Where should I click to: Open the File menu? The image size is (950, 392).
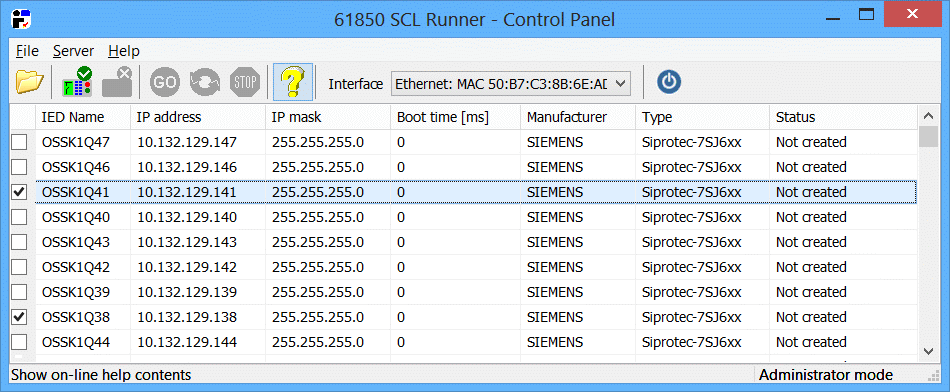pyautogui.click(x=27, y=51)
